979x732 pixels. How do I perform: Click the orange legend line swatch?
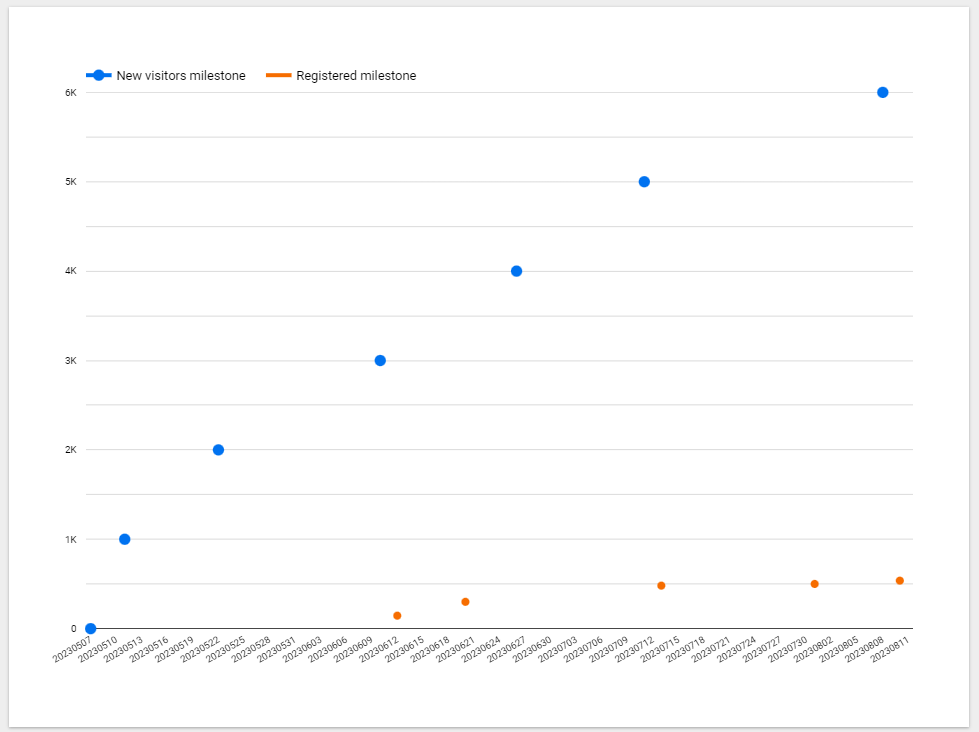pos(279,76)
